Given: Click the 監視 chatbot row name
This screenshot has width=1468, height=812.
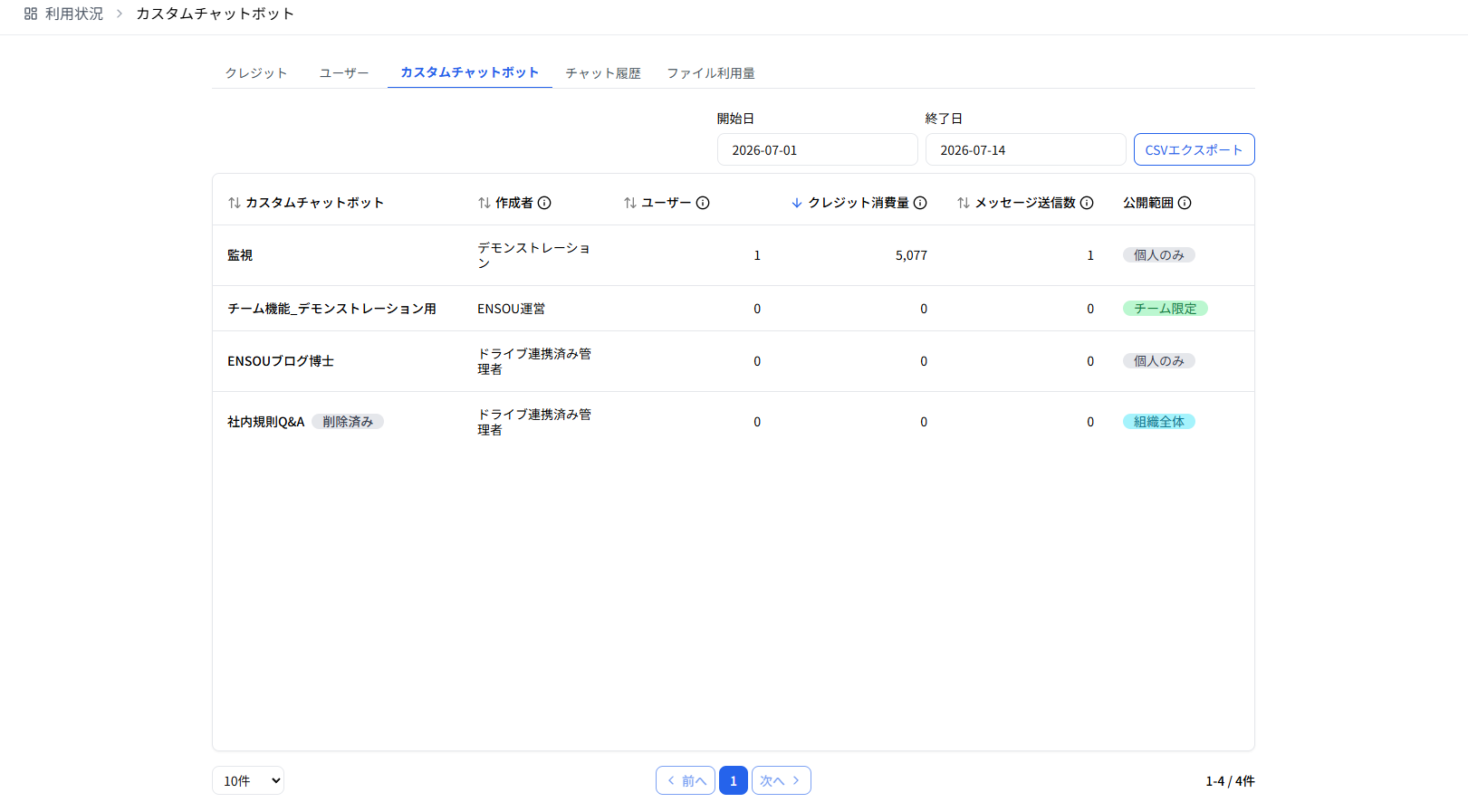Looking at the screenshot, I should (x=240, y=255).
